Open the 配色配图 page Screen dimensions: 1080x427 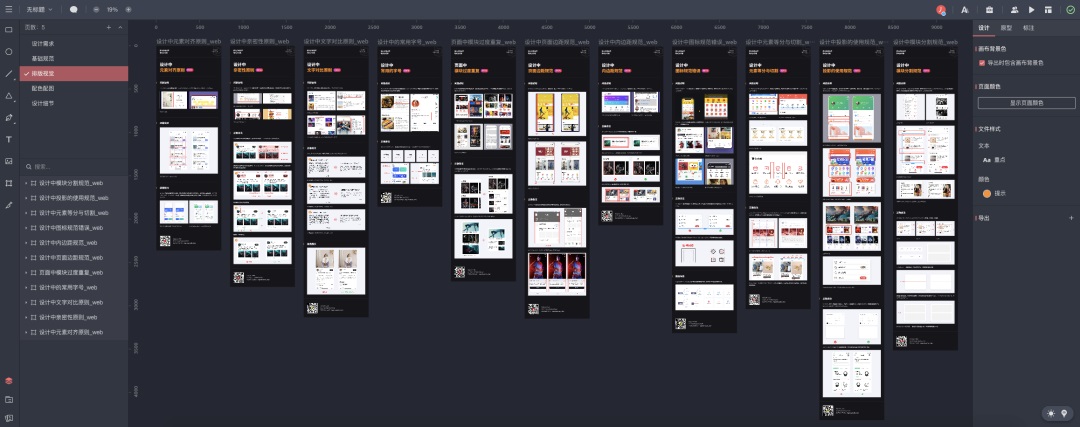(x=74, y=88)
